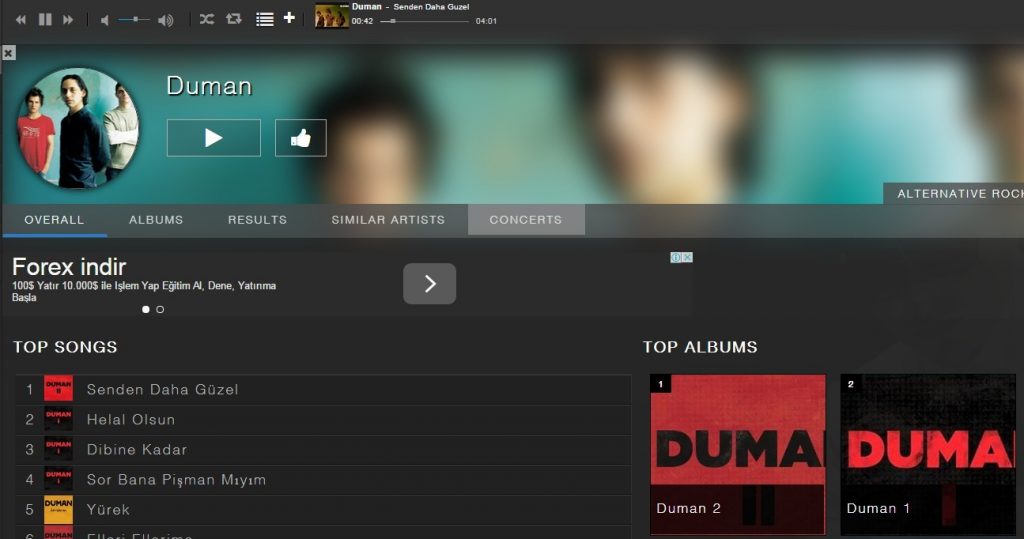This screenshot has width=1024, height=539.
Task: Click cover art beside Helal Olsun
Action: coord(58,419)
